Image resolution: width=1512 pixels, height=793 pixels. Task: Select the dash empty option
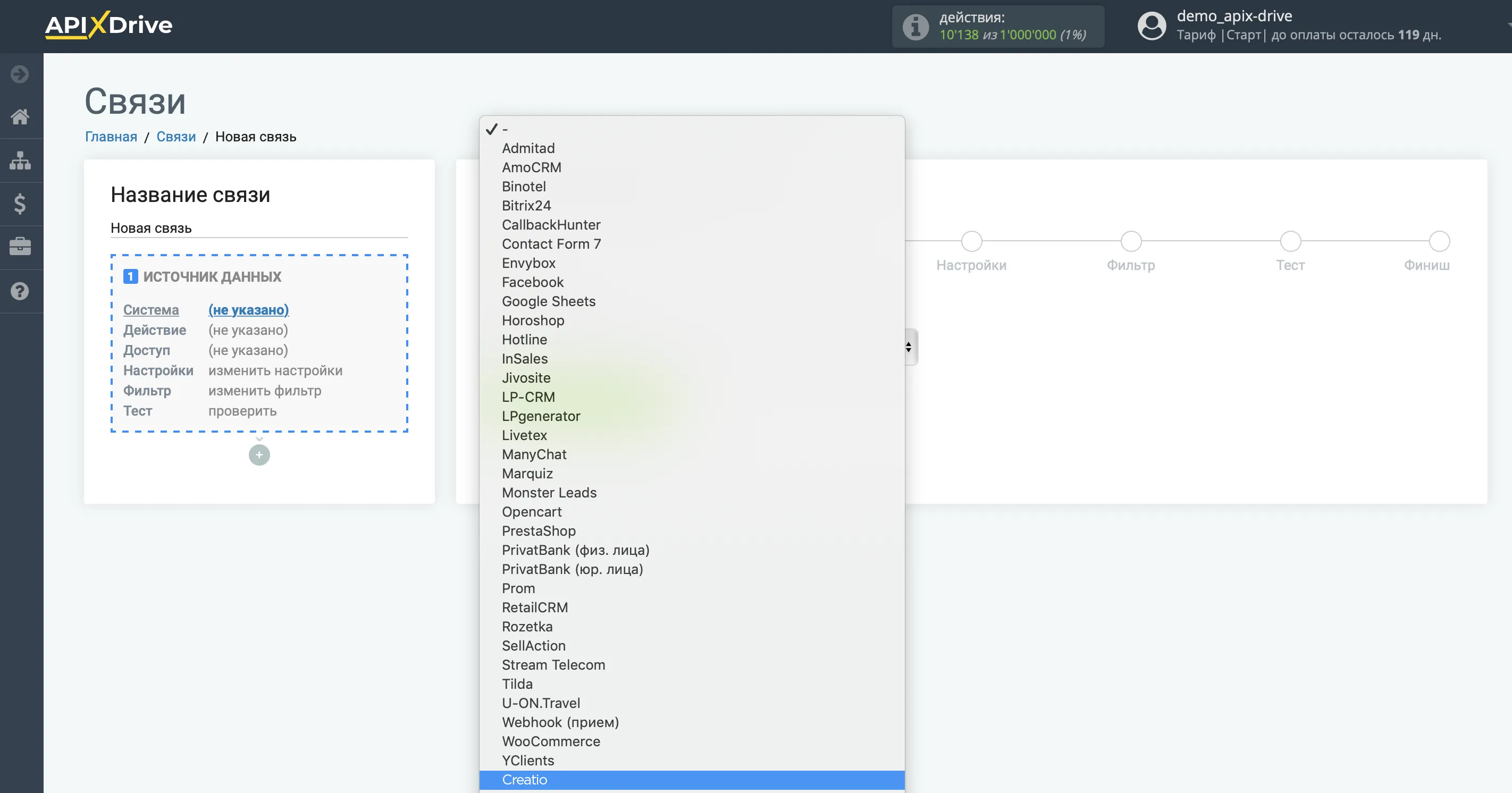692,129
